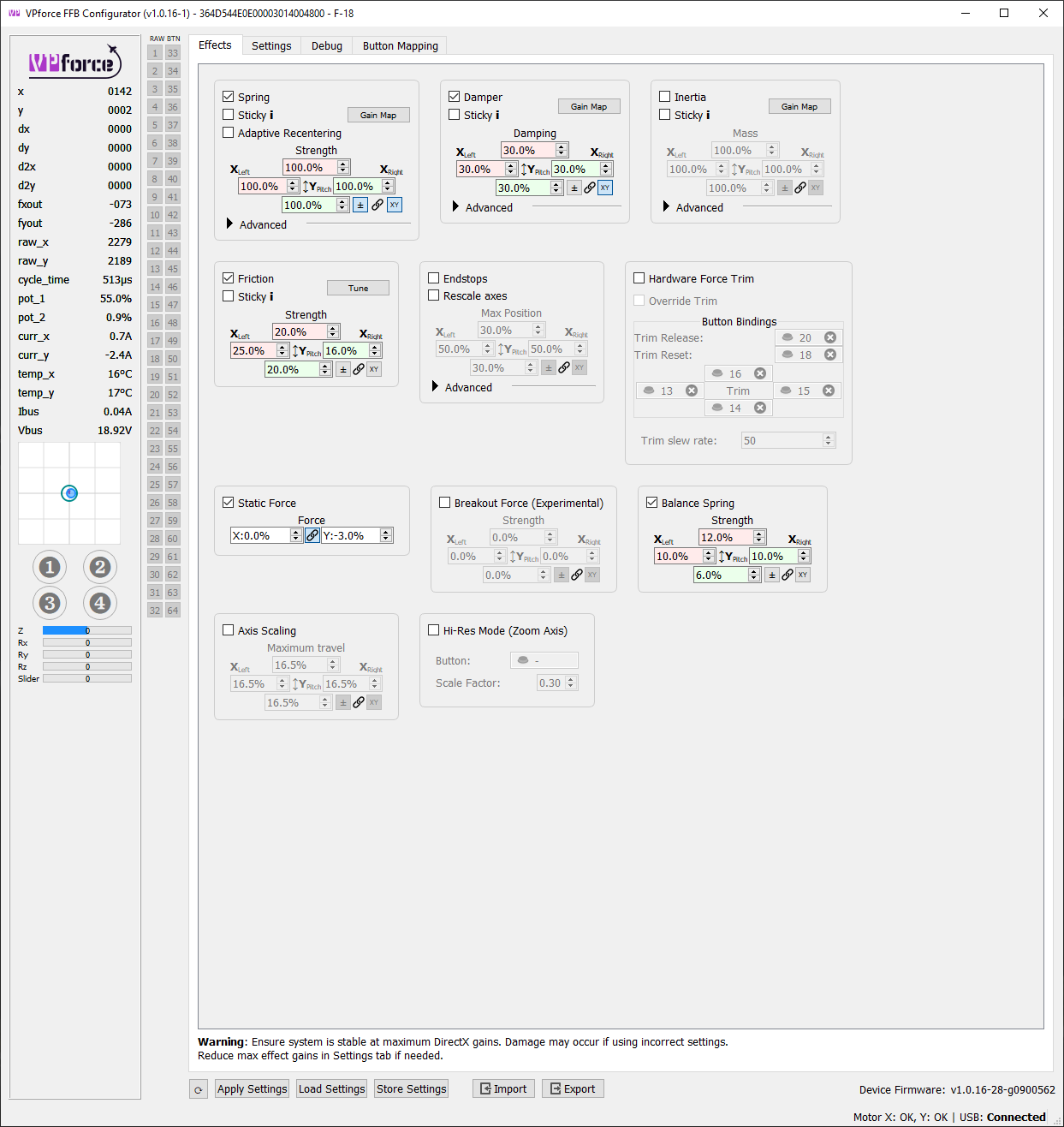Click the Spring Sticky info icon
The width and height of the screenshot is (1064, 1127).
(271, 115)
